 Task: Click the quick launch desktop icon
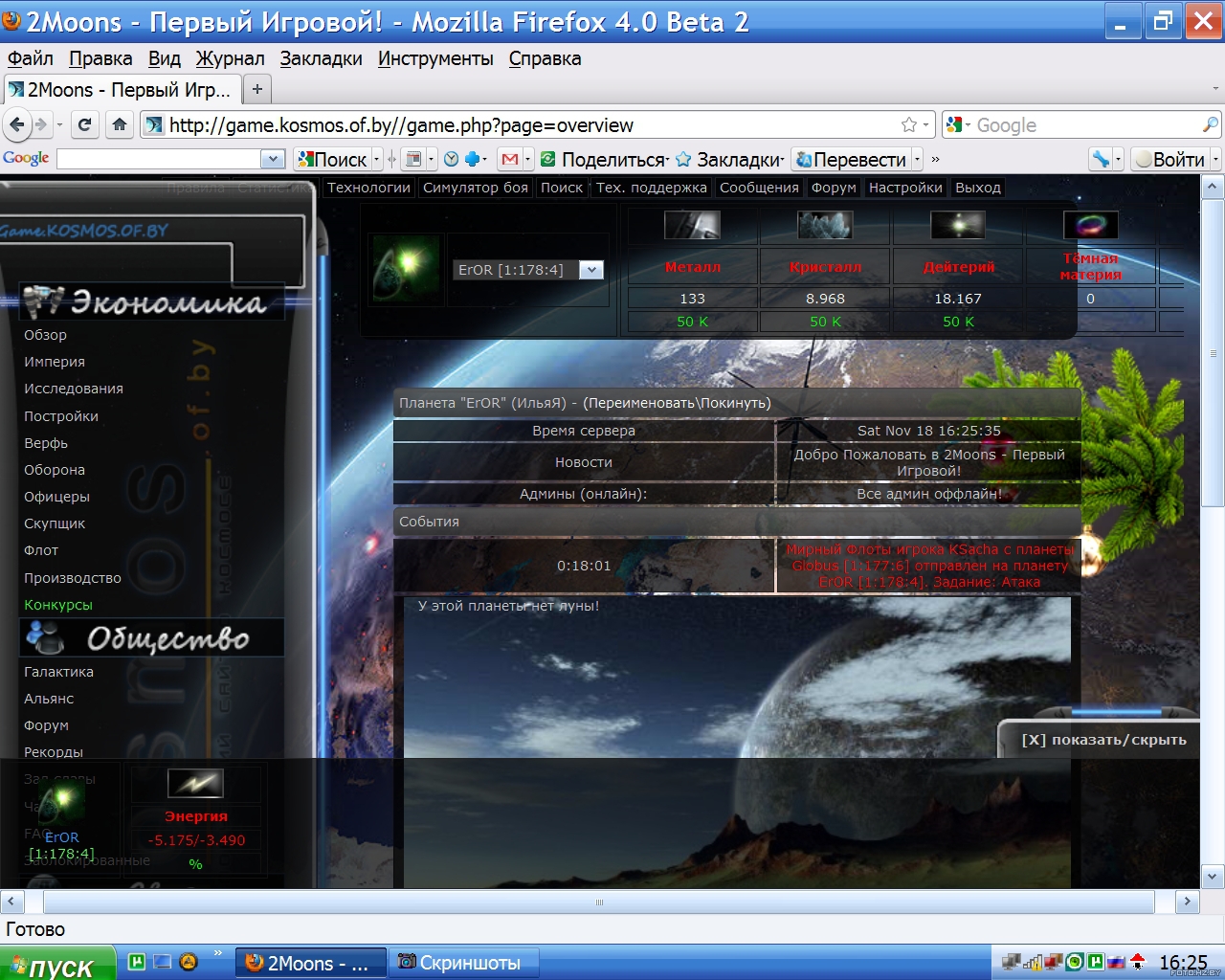(163, 962)
